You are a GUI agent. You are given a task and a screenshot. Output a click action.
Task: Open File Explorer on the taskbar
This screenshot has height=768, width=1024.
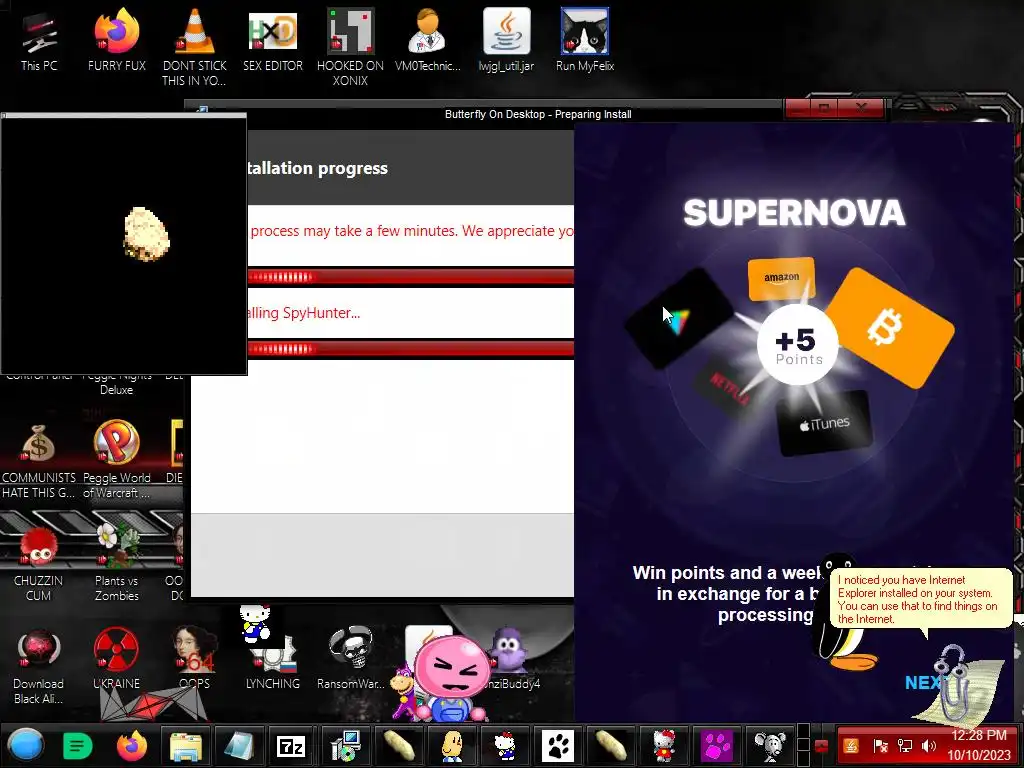point(185,745)
